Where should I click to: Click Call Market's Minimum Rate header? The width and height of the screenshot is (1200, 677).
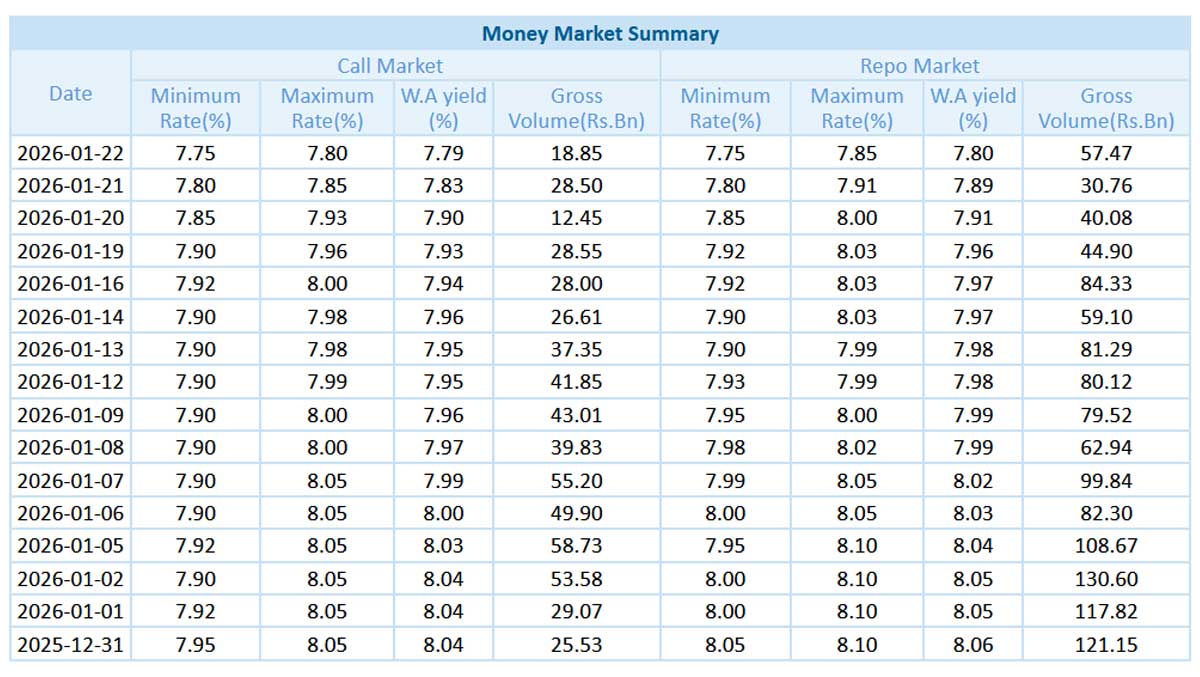[195, 109]
